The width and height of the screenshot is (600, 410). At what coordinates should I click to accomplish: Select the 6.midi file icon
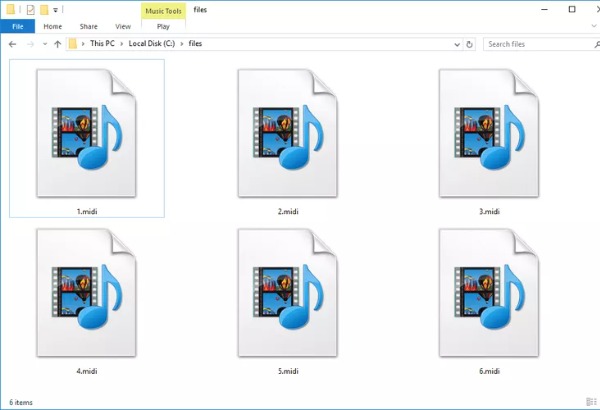[x=489, y=293]
